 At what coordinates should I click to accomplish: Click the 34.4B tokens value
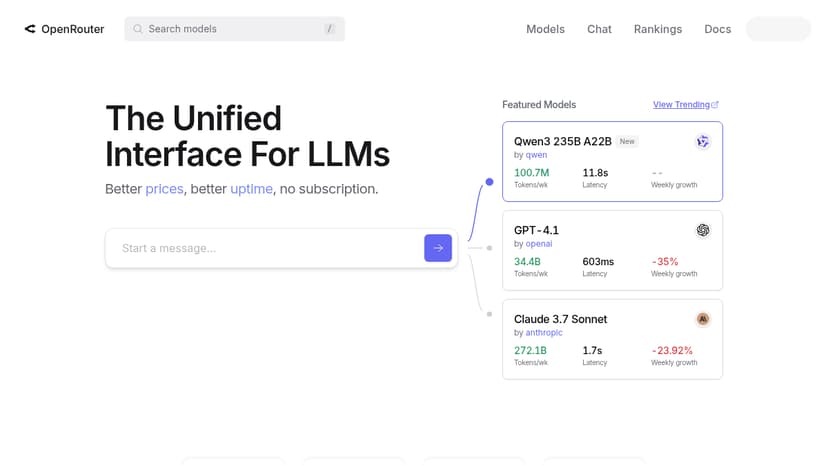tap(527, 261)
